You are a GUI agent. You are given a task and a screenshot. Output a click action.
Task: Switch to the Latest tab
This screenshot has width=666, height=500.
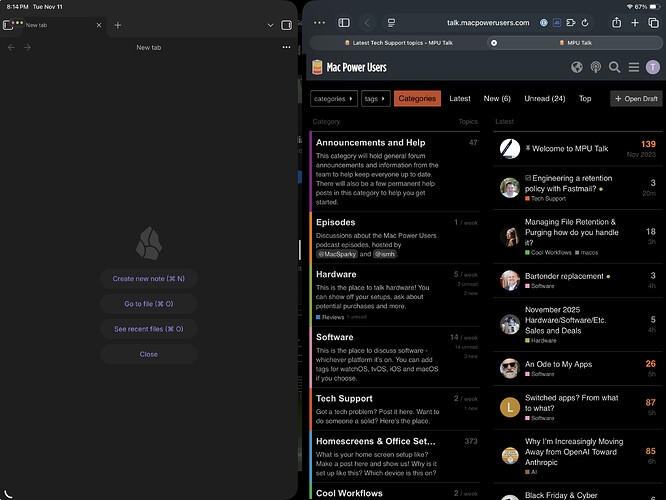(460, 98)
